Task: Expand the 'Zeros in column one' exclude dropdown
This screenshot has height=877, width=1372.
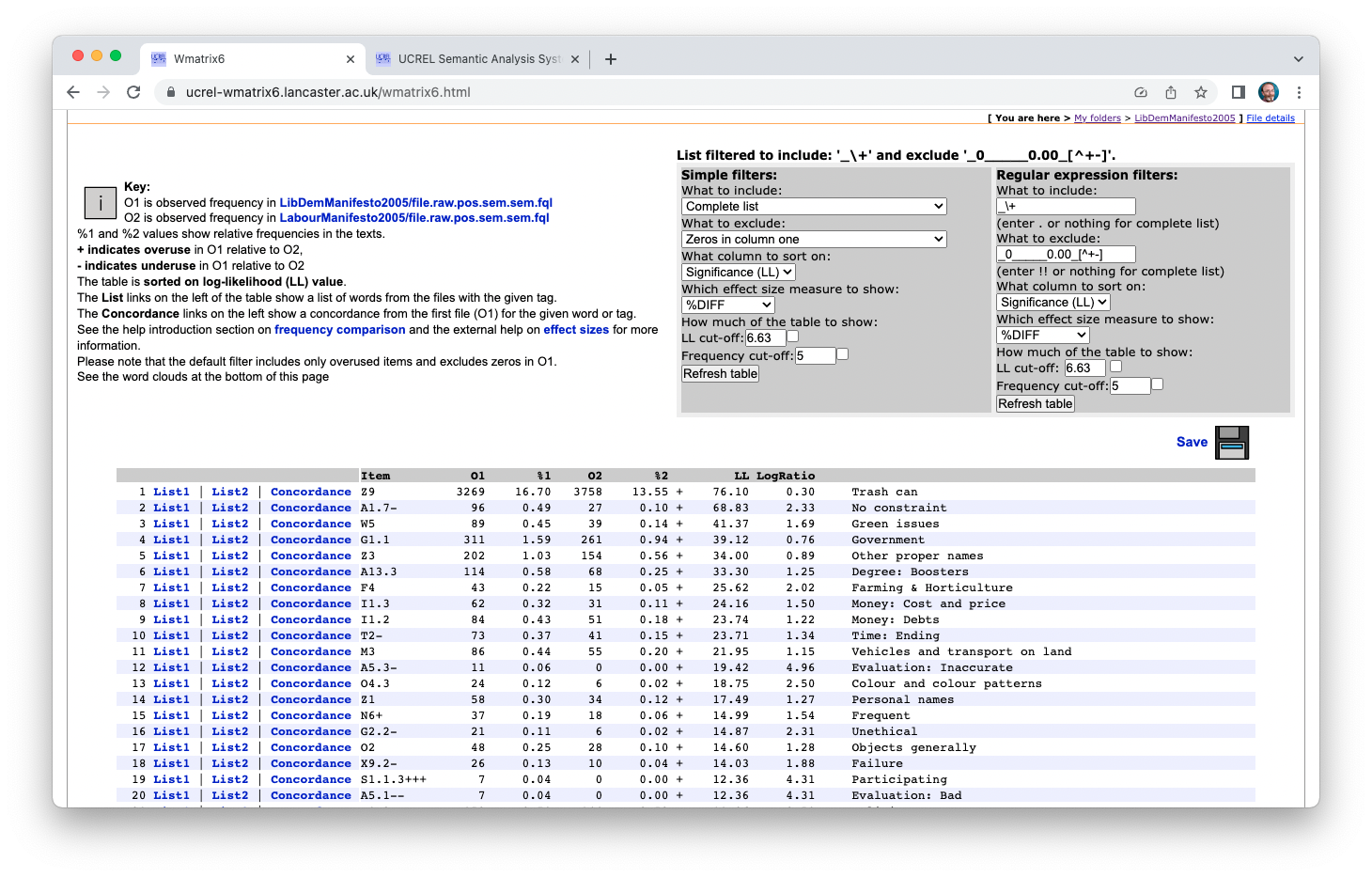Action: point(813,240)
